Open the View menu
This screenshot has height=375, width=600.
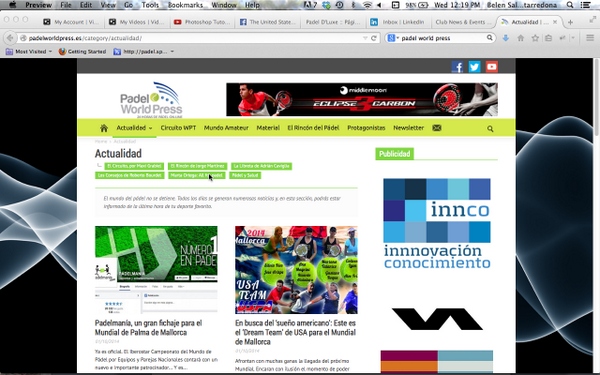108,5
